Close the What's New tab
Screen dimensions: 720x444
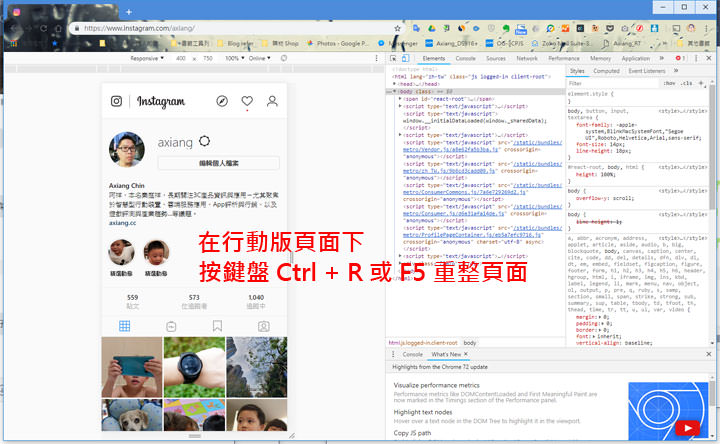pyautogui.click(x=466, y=354)
